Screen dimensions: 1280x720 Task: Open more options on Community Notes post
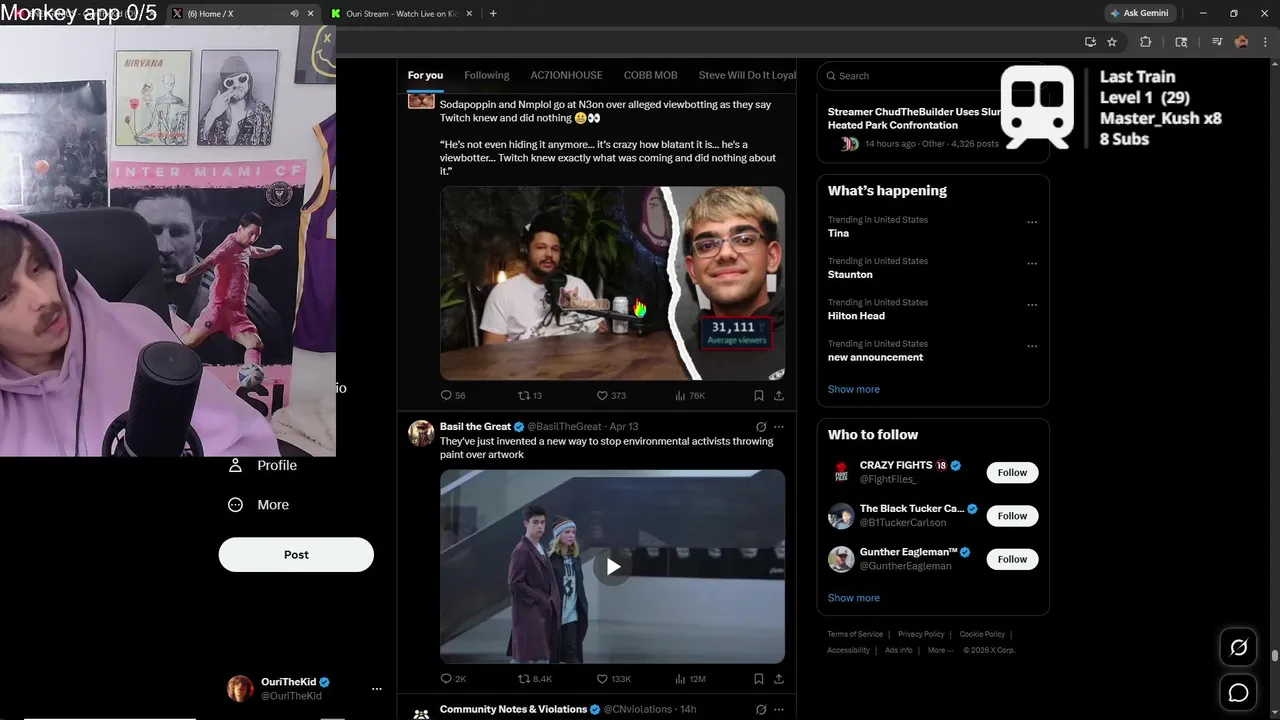coord(779,710)
